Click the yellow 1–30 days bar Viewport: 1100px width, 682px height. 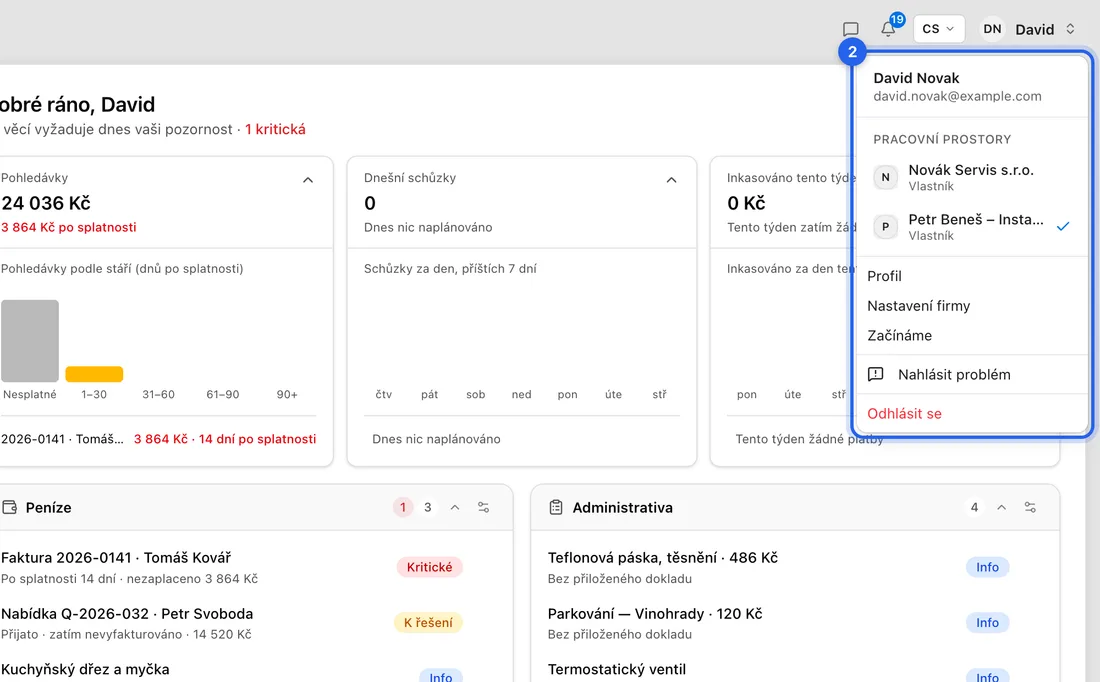pos(94,374)
